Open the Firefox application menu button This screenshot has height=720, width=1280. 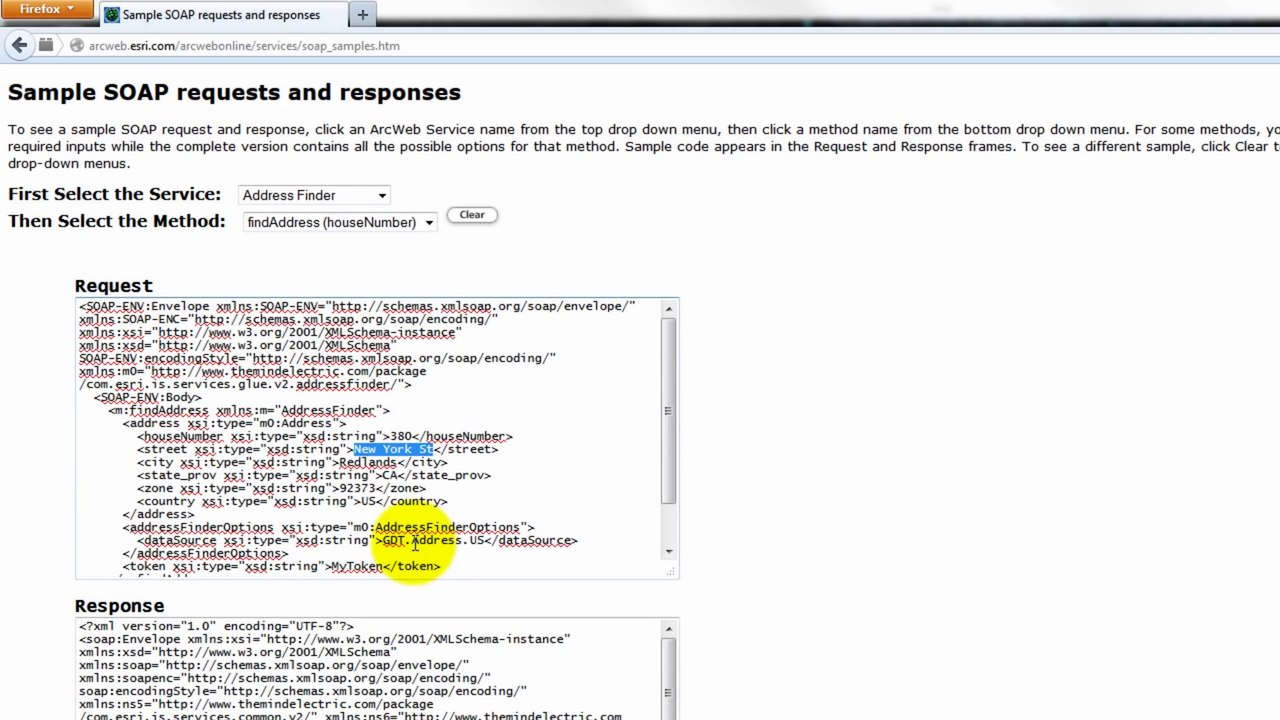(x=47, y=10)
